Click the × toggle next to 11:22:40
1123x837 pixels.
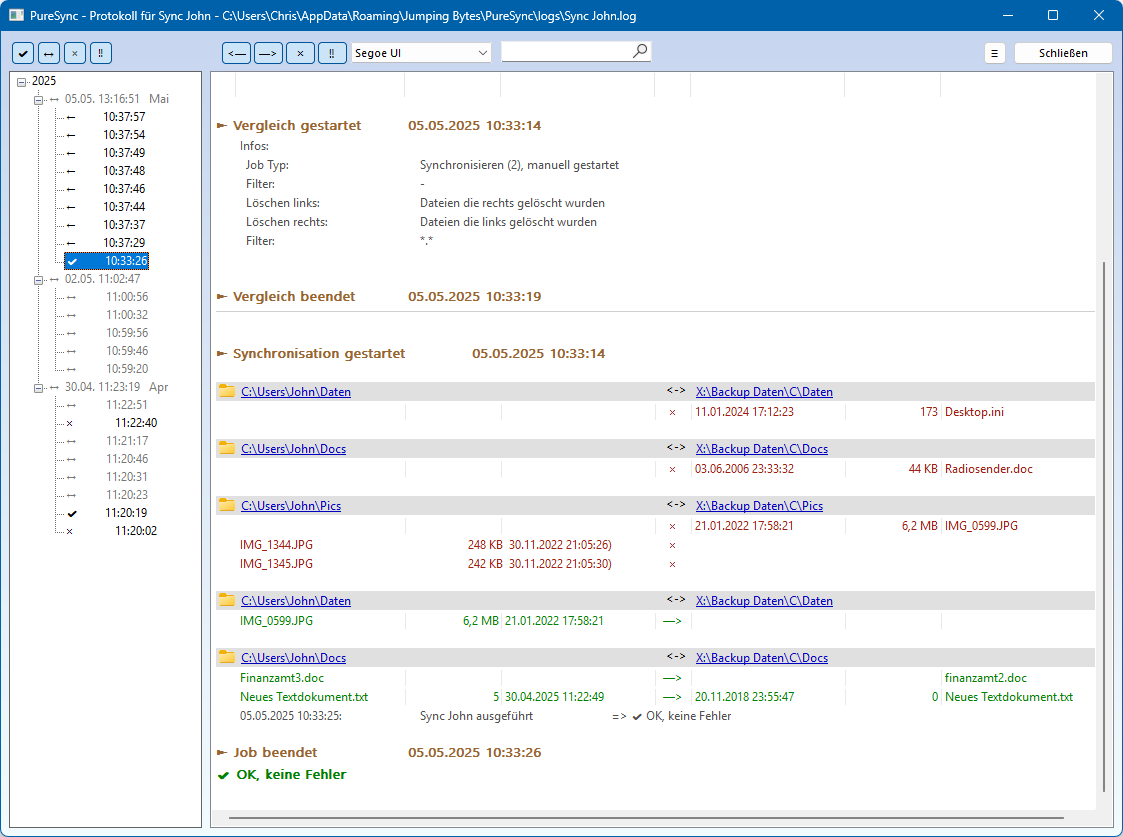pos(68,422)
